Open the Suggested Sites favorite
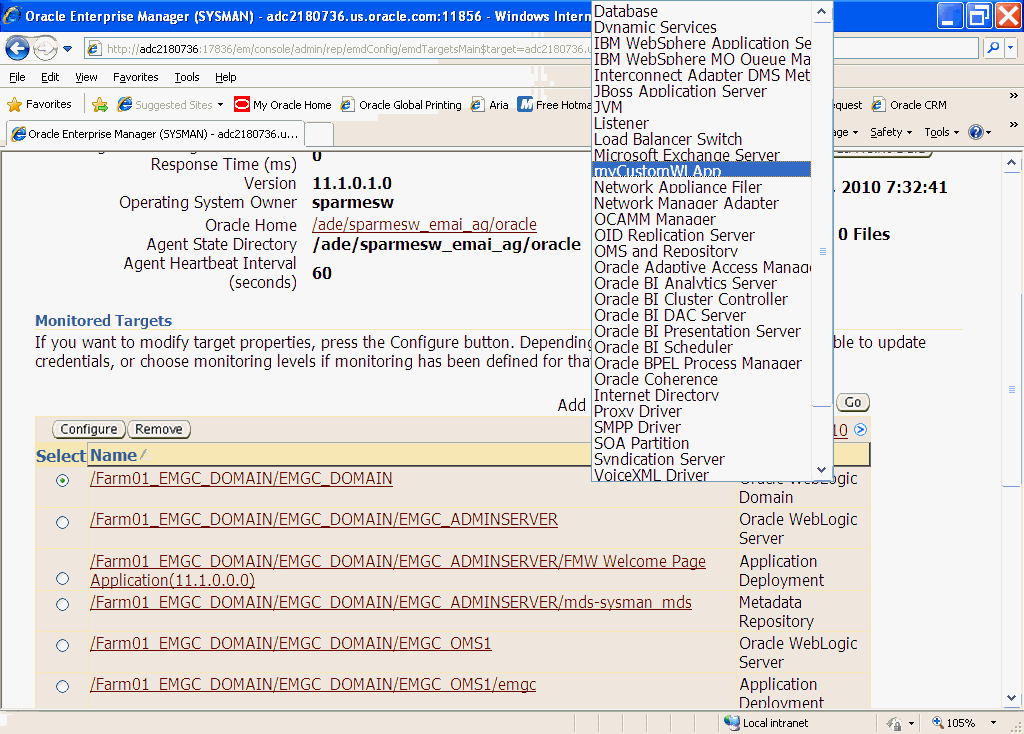This screenshot has height=734, width=1024. (170, 104)
